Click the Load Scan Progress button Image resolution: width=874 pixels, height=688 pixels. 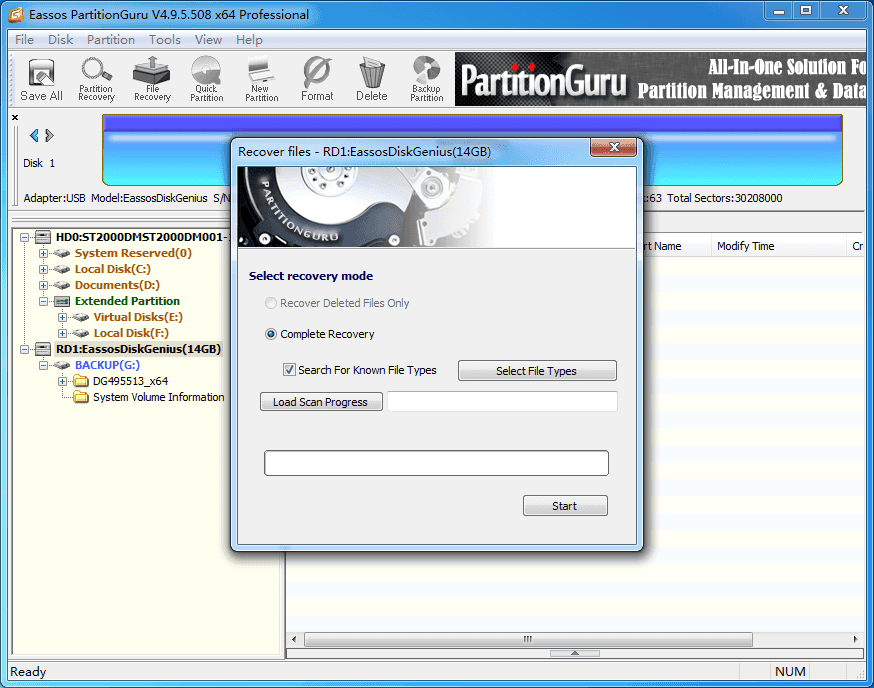click(321, 402)
